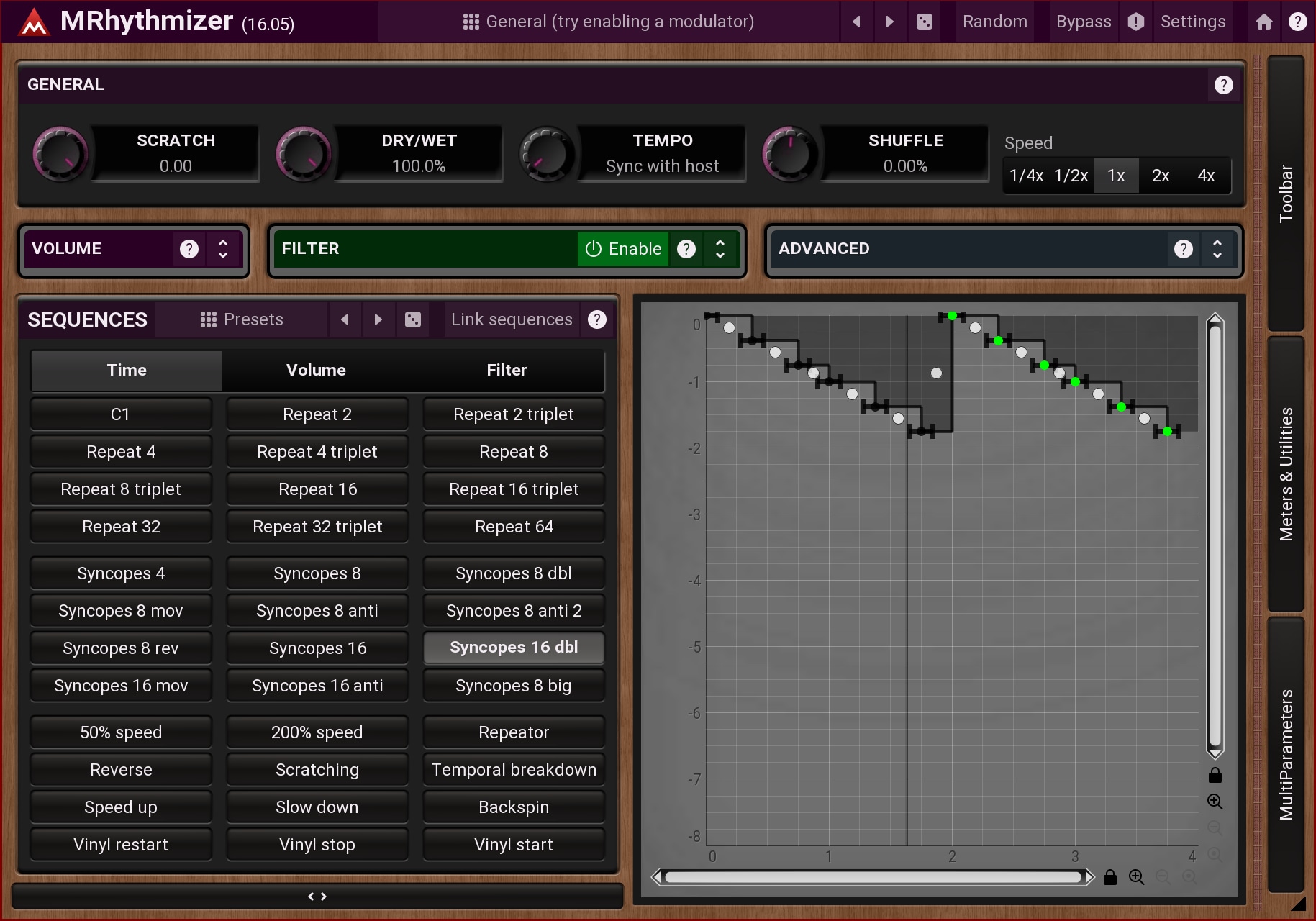1316x921 pixels.
Task: Select the C1 sequence preset
Action: [x=121, y=414]
